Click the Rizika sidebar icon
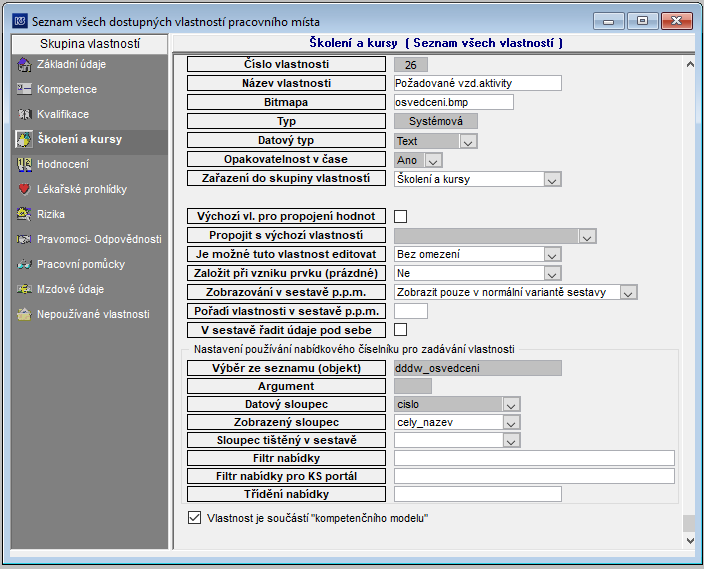 point(24,214)
